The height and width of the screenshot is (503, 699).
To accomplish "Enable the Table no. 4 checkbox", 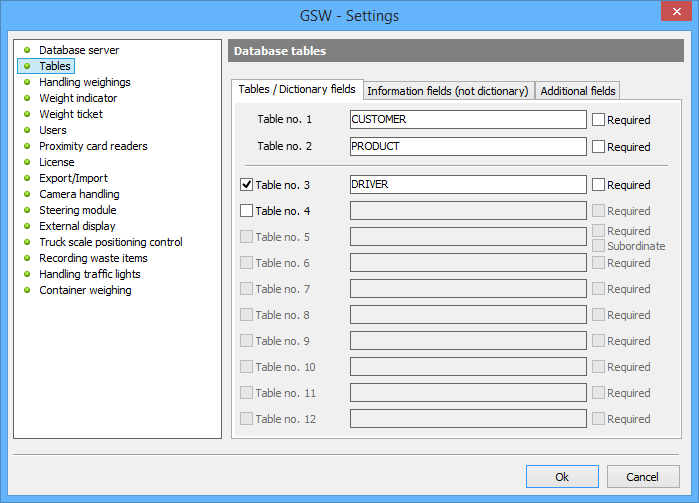I will (247, 211).
